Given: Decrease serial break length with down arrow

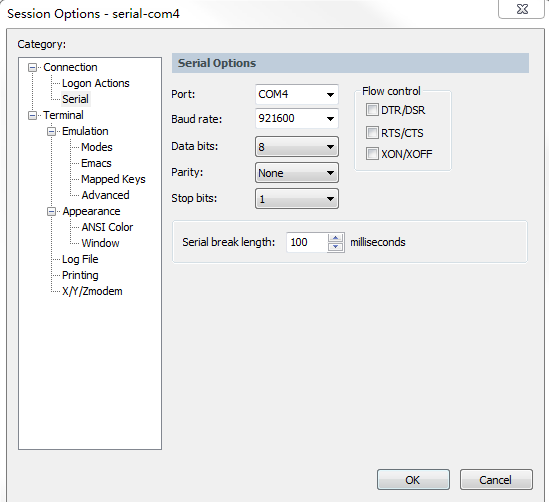Looking at the screenshot, I should tap(335, 247).
